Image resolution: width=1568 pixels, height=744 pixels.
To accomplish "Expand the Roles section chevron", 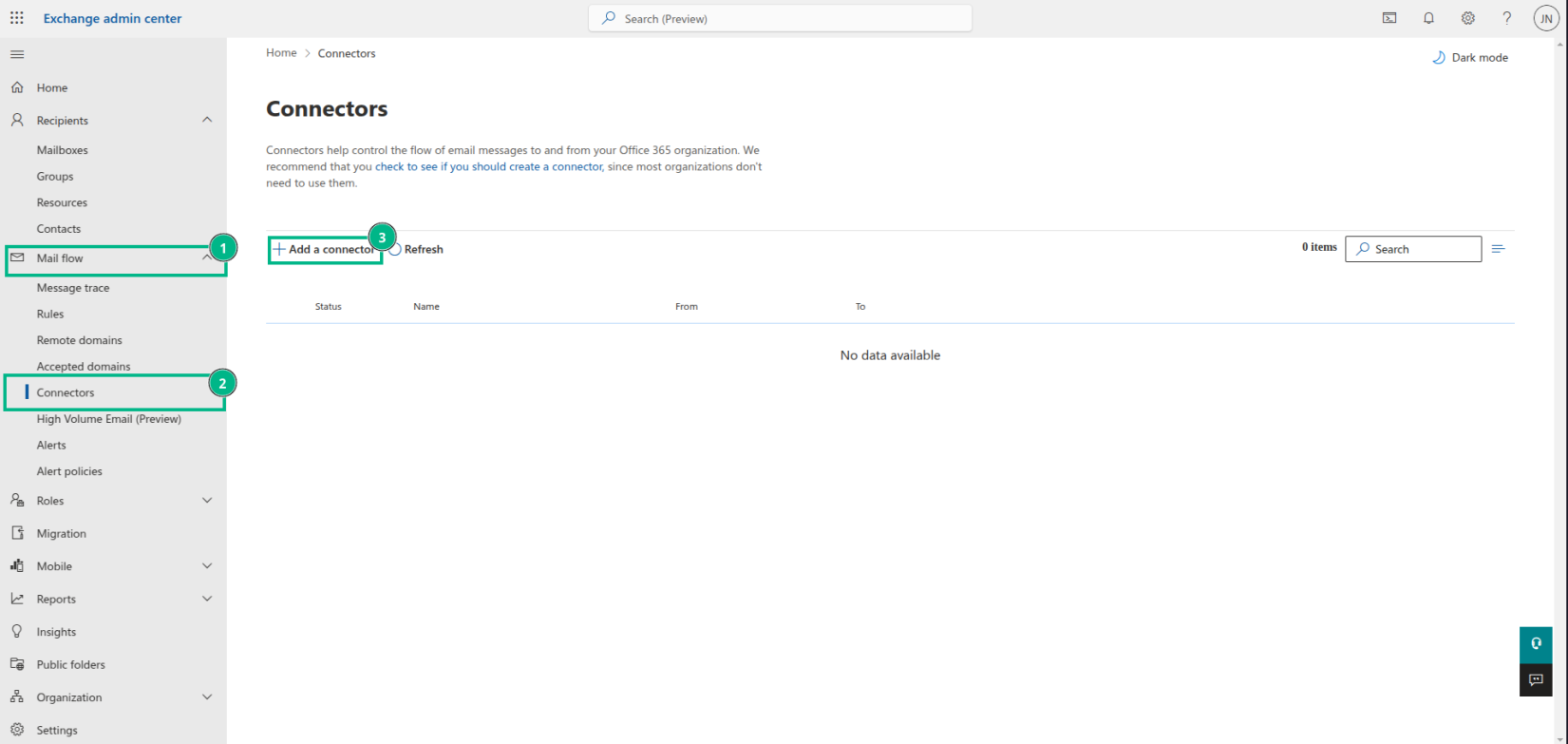I will pyautogui.click(x=207, y=501).
